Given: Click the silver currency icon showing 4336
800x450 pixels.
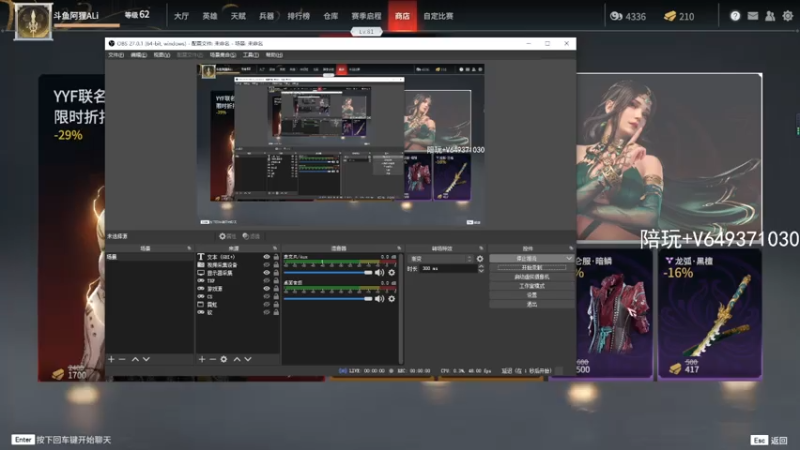Looking at the screenshot, I should click(x=616, y=16).
